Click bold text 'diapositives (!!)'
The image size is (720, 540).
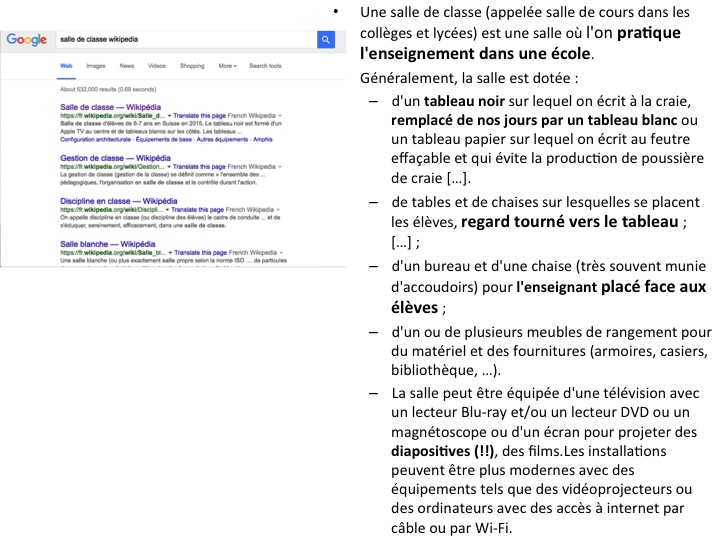[x=442, y=451]
